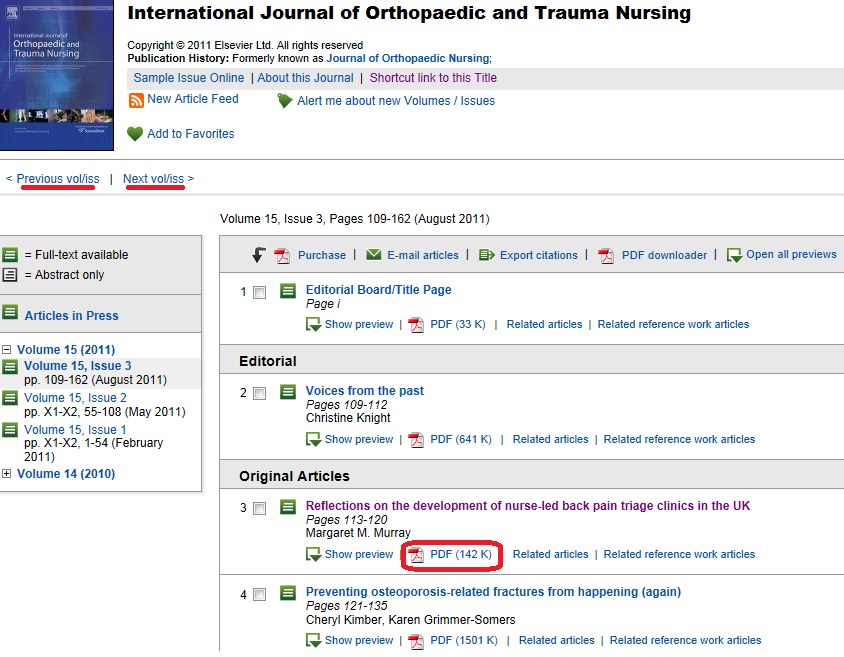
Task: Click the New Article Feed link text
Action: click(x=193, y=99)
